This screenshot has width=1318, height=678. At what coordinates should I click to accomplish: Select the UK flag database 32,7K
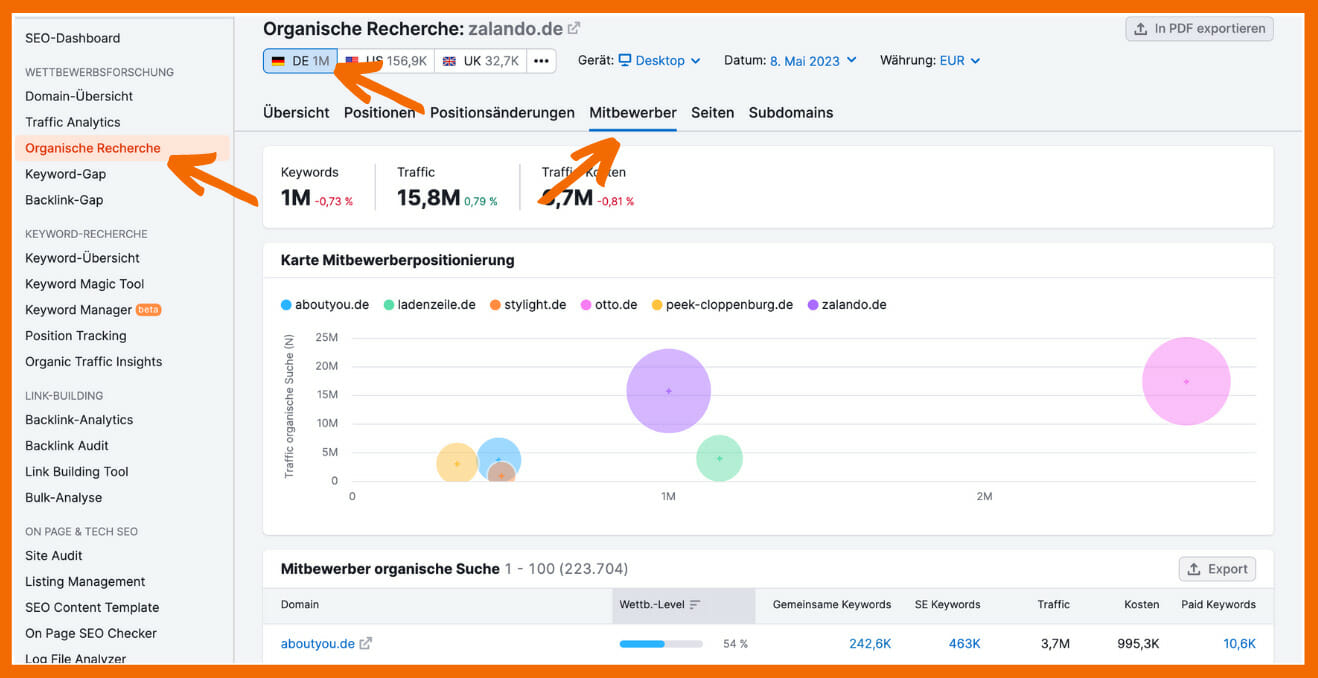(x=480, y=61)
